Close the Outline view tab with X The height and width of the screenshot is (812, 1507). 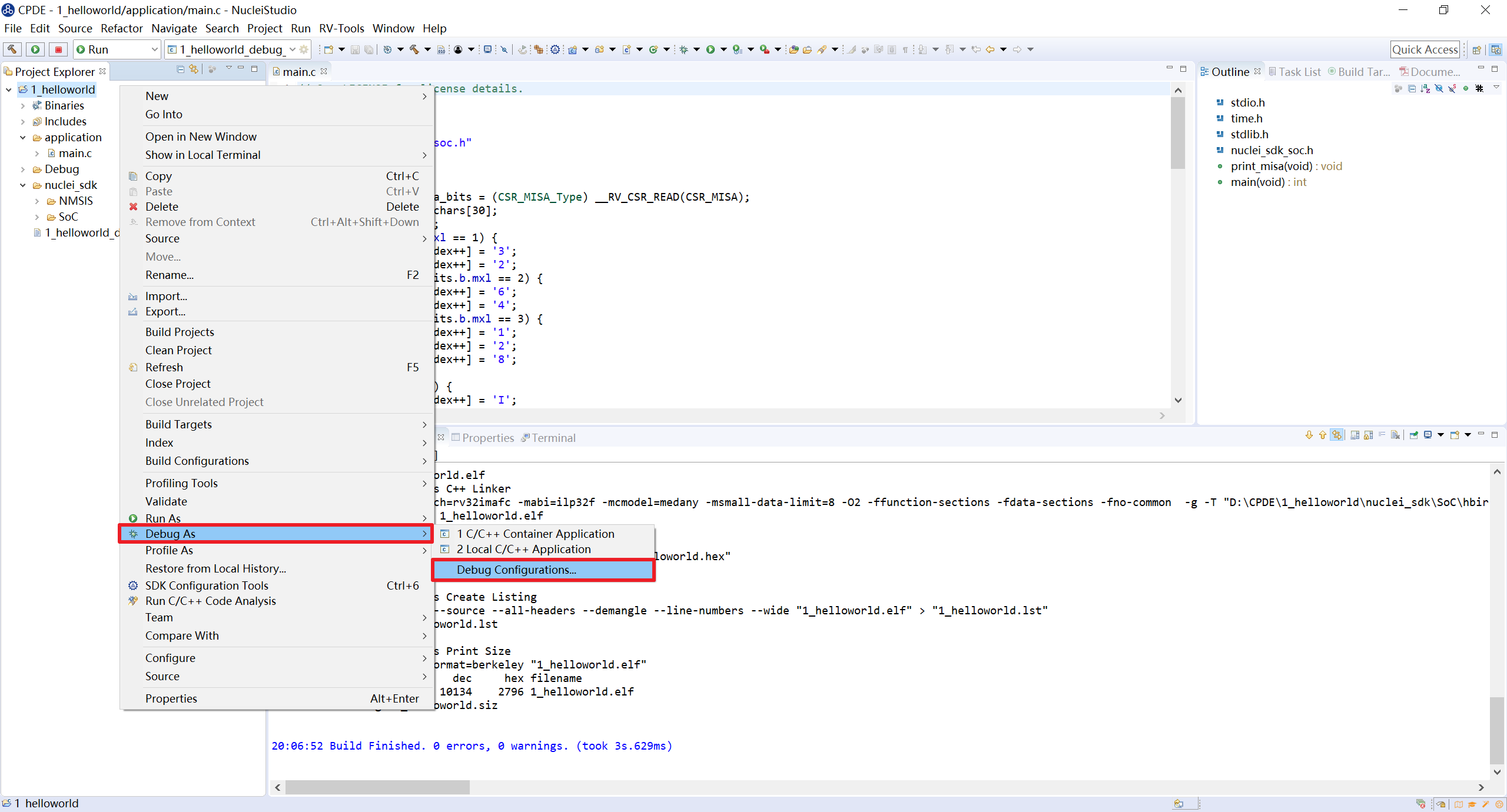[1257, 71]
